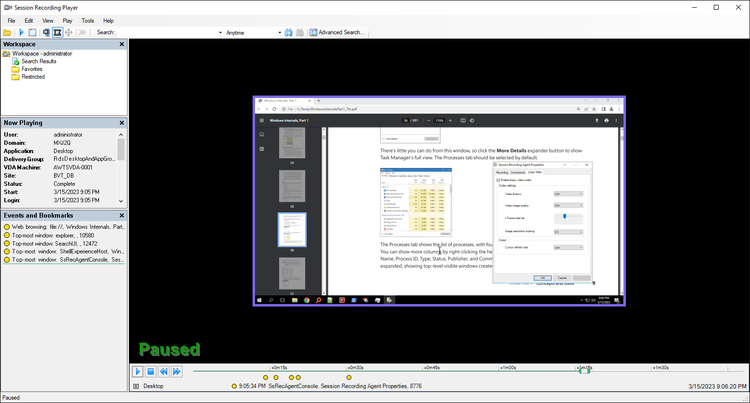
Task: Open Advanced Search
Action: 337,33
